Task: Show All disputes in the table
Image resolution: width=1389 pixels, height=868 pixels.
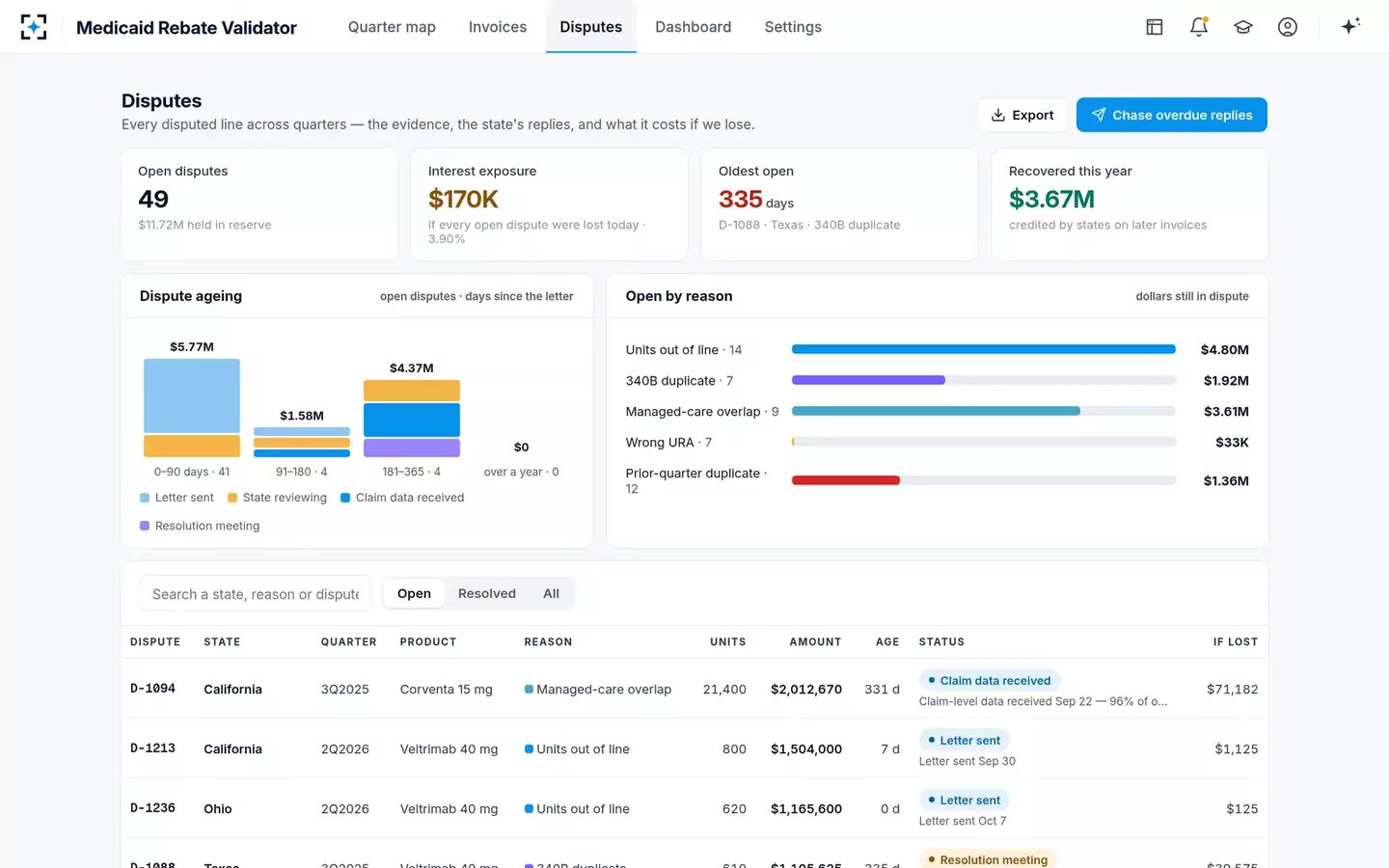Action: click(x=551, y=593)
